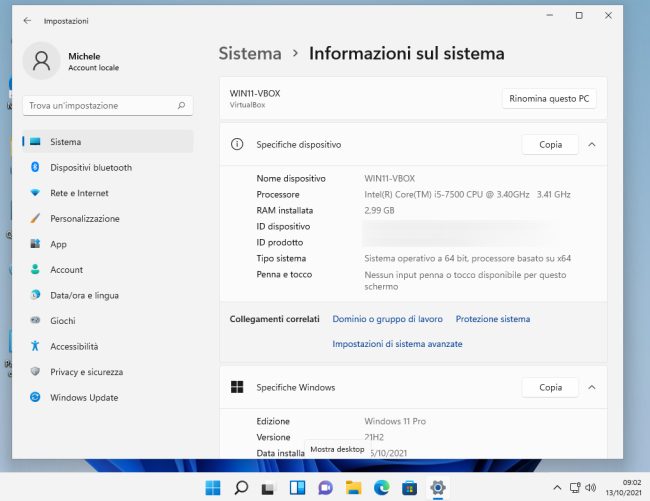Open Protezione sistema link
Screen dimensions: 650x501
493,319
